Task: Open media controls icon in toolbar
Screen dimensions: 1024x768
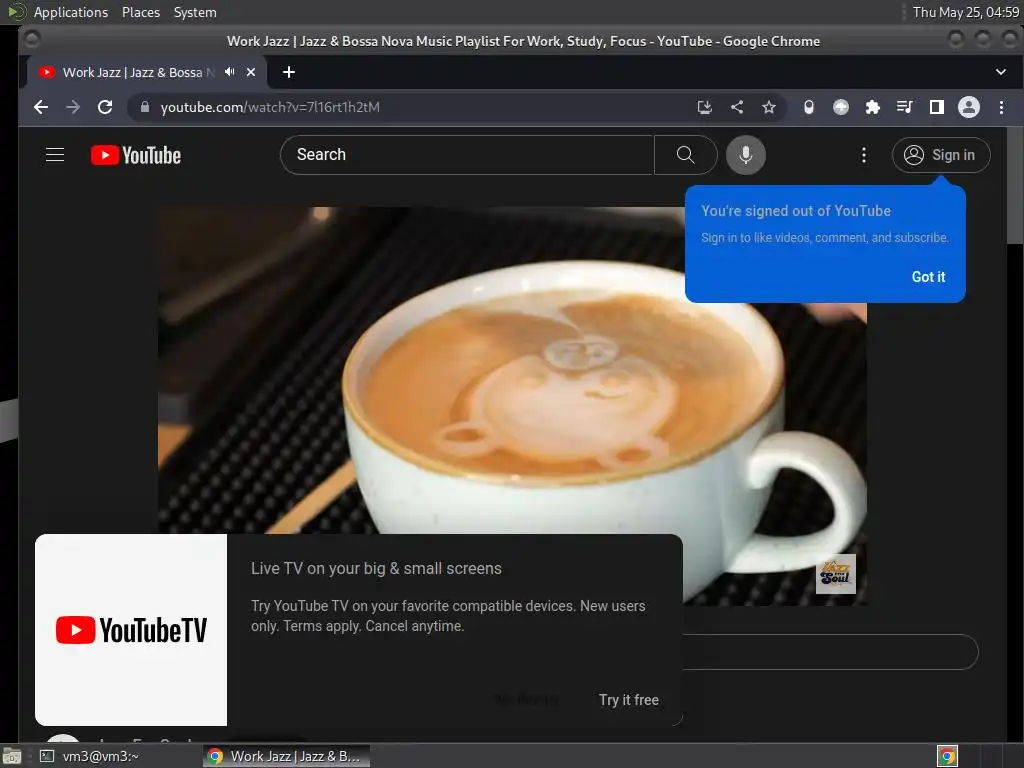Action: (904, 107)
